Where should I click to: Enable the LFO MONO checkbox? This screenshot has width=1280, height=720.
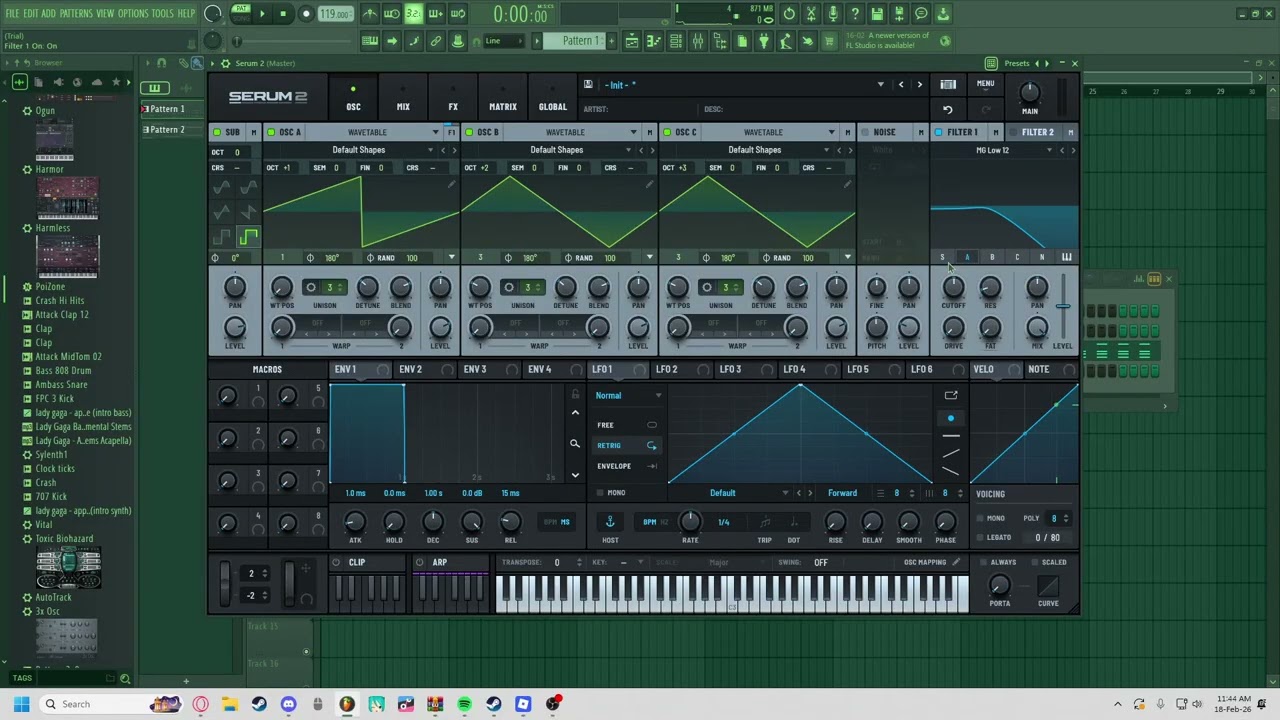600,493
